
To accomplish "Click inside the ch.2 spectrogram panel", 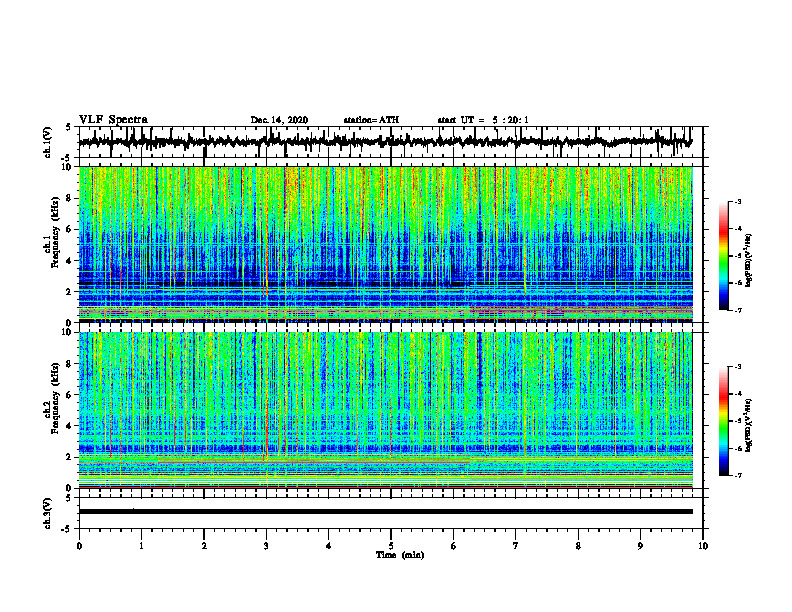I will click(385, 410).
